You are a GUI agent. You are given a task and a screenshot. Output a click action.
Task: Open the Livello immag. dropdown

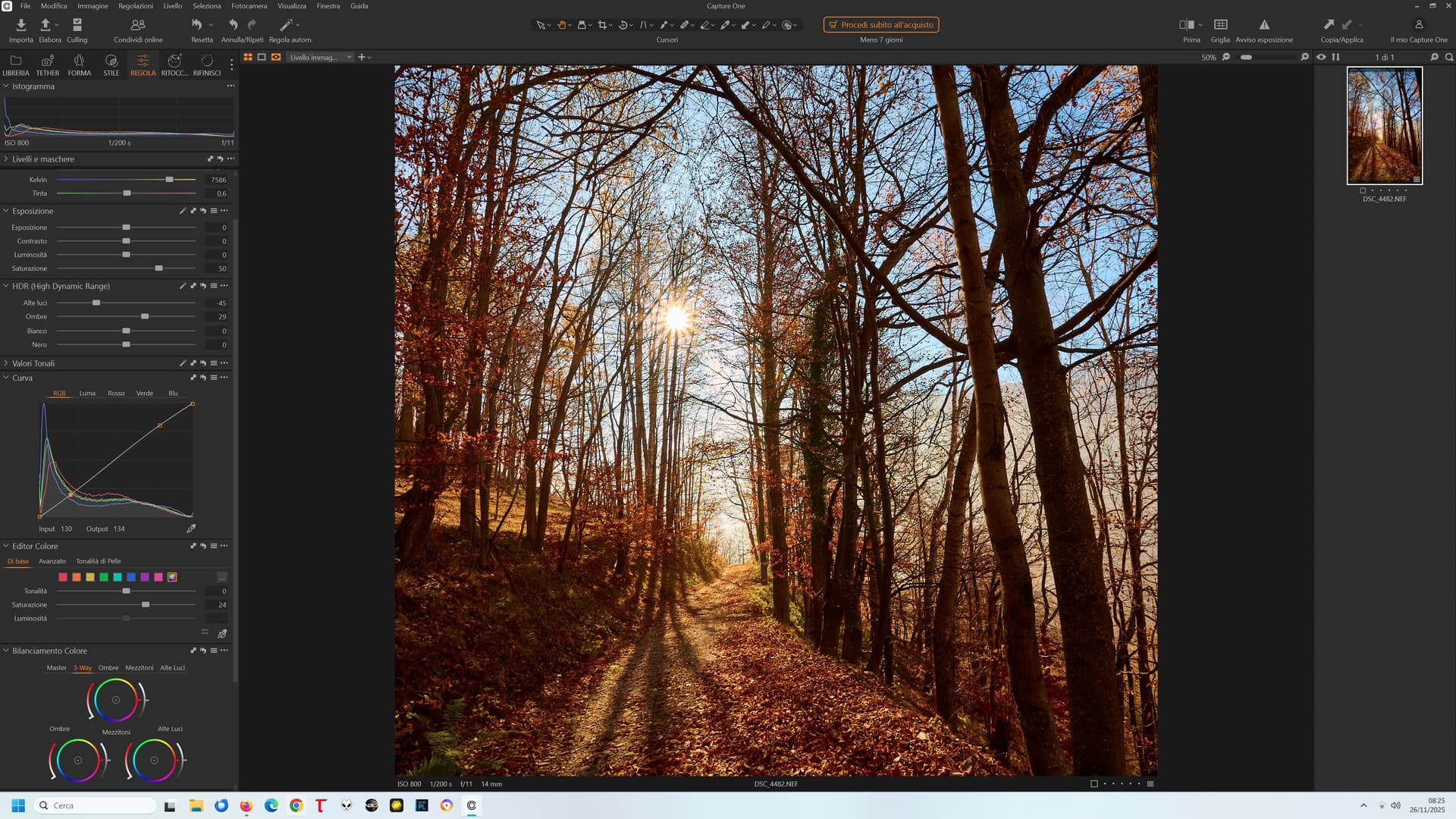pos(320,57)
